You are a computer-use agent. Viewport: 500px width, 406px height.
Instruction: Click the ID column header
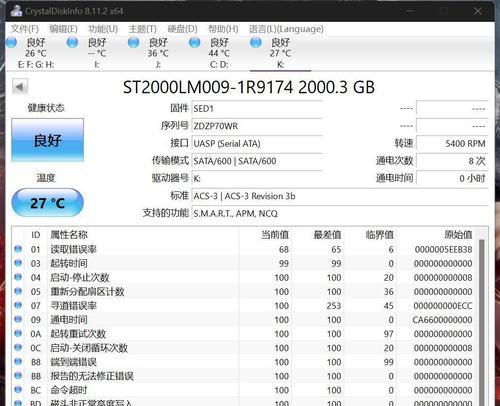[x=36, y=235]
